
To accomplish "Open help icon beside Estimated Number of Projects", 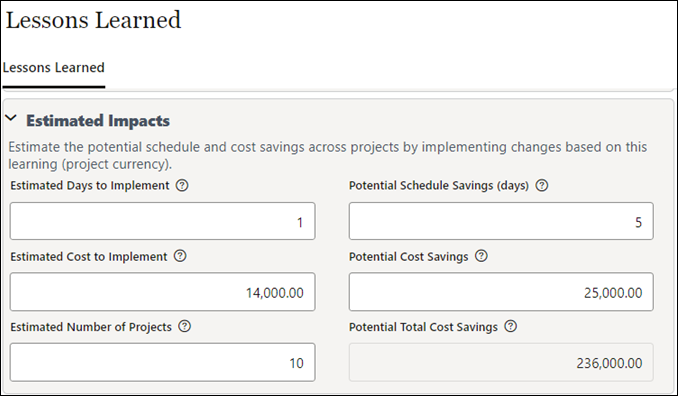I will point(185,326).
